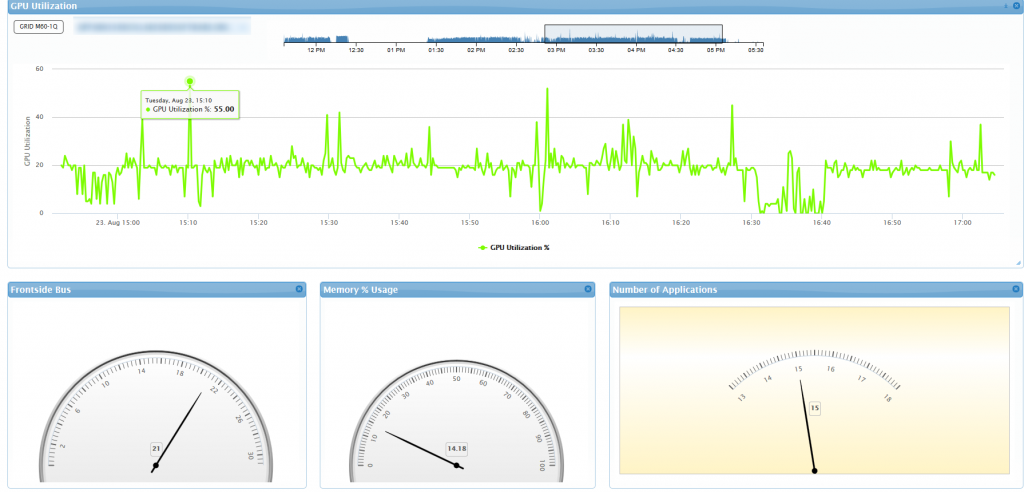Click the GPU Utilization panel title

44,6
